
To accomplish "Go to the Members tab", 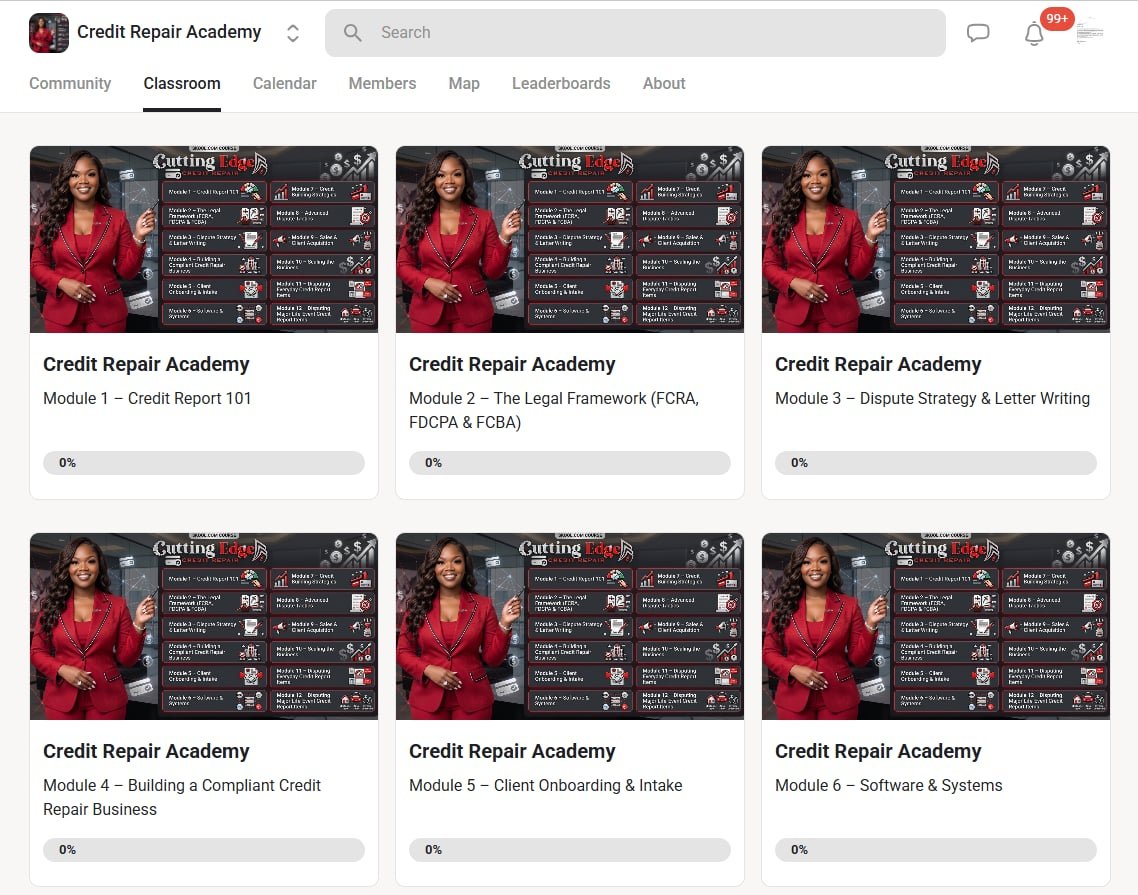I will [x=382, y=83].
